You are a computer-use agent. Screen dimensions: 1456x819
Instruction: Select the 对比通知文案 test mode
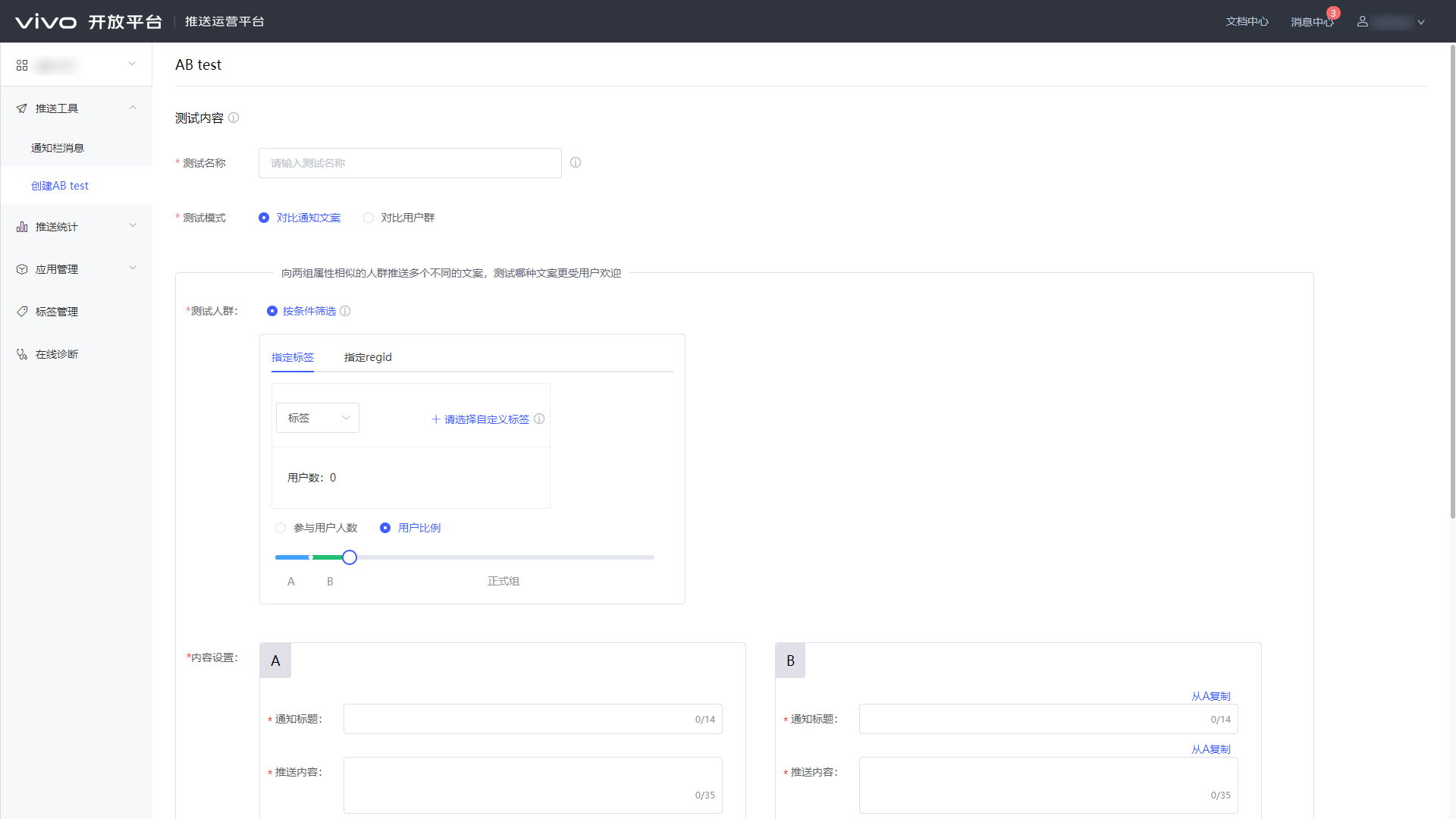tap(300, 218)
